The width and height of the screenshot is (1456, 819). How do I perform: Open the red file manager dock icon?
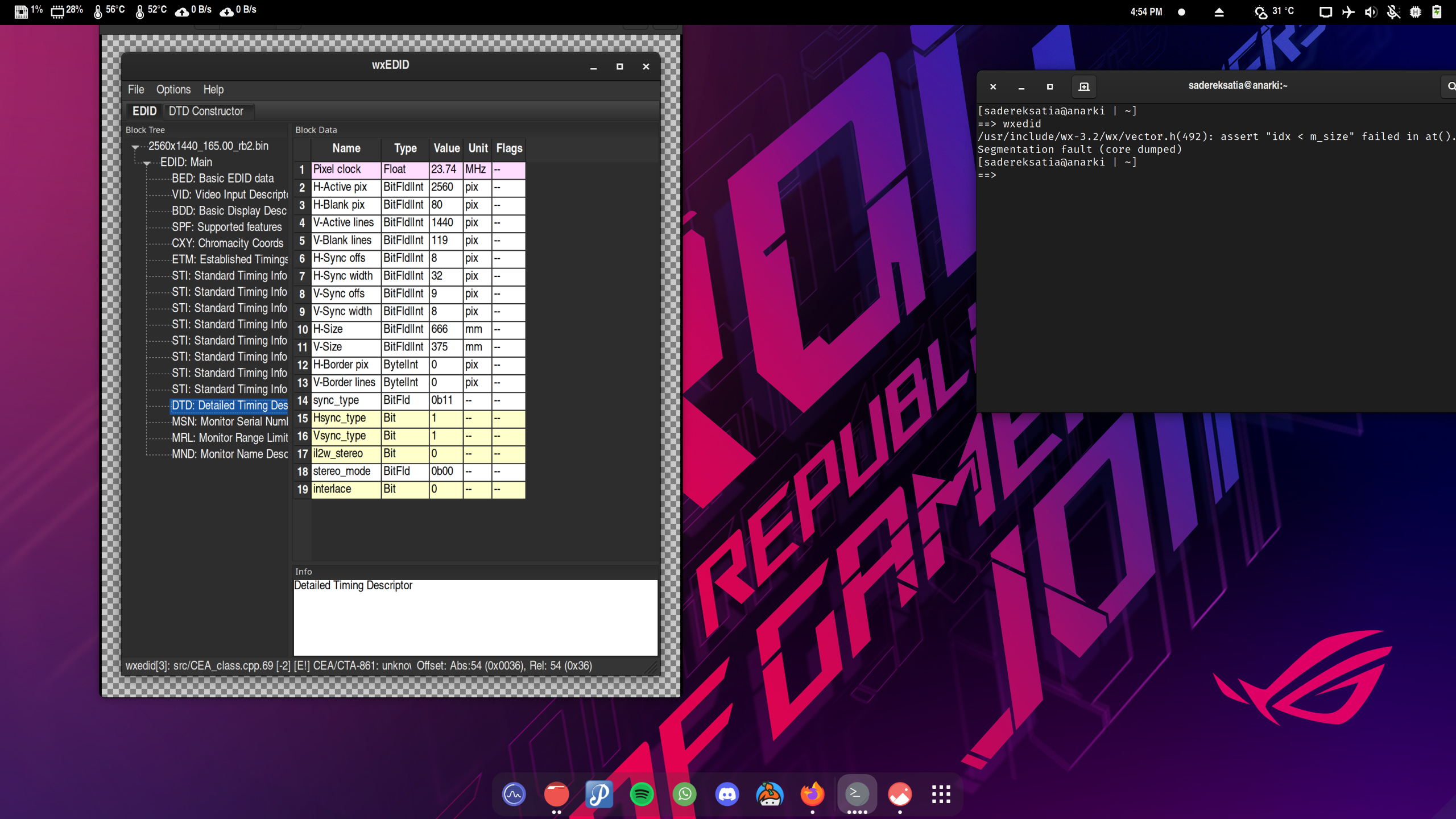coord(556,794)
